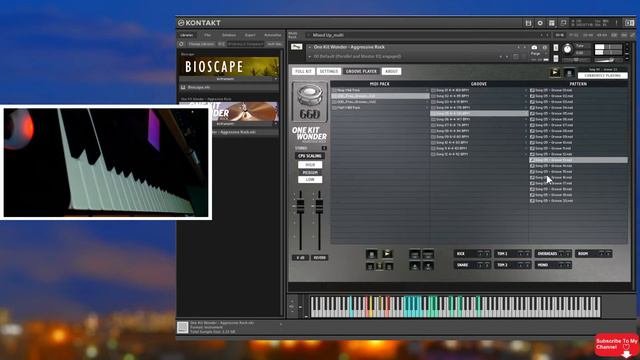This screenshot has height=360, width=640.
Task: Click the info icon next to camera icon
Action: coord(544,48)
